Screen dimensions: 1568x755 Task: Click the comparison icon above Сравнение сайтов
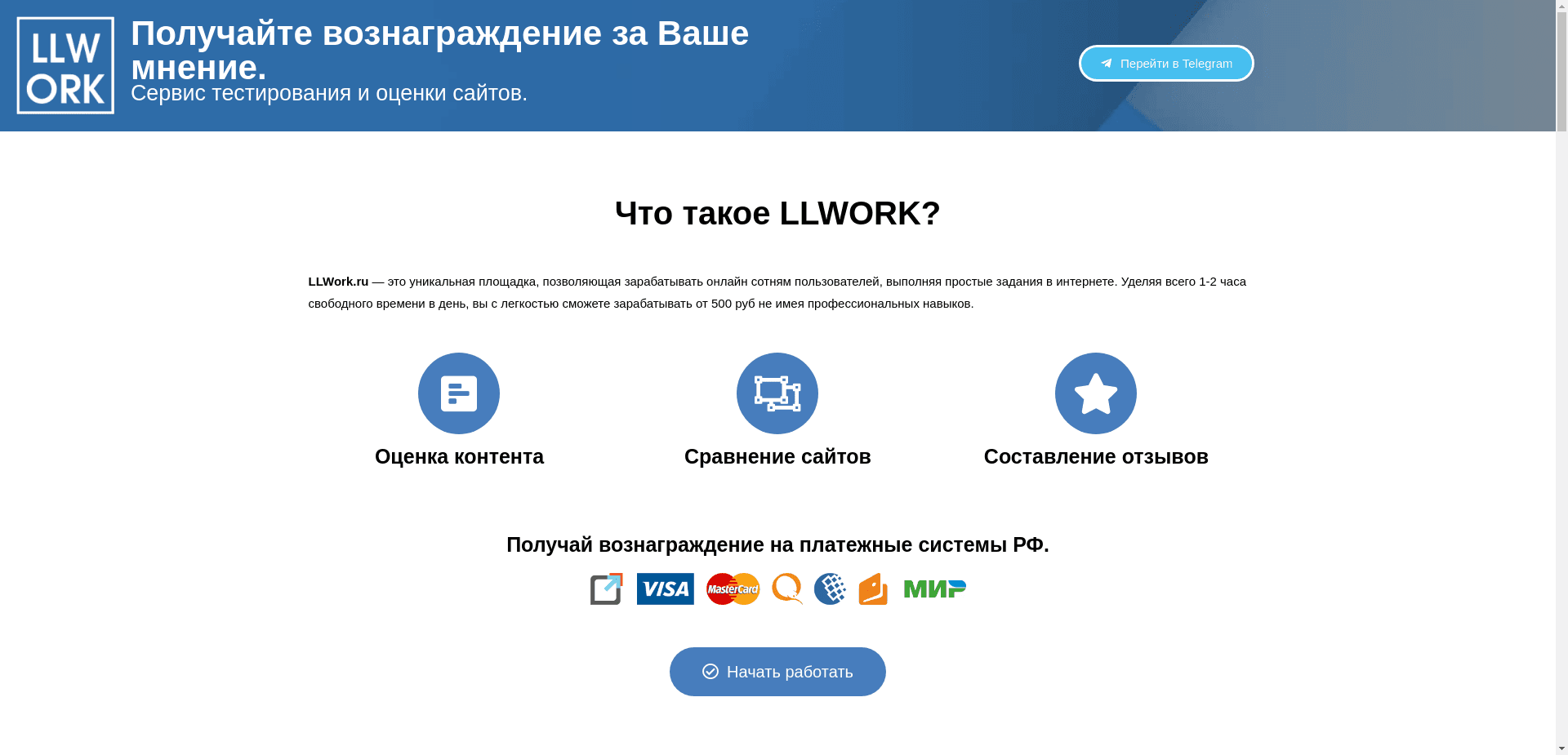777,393
